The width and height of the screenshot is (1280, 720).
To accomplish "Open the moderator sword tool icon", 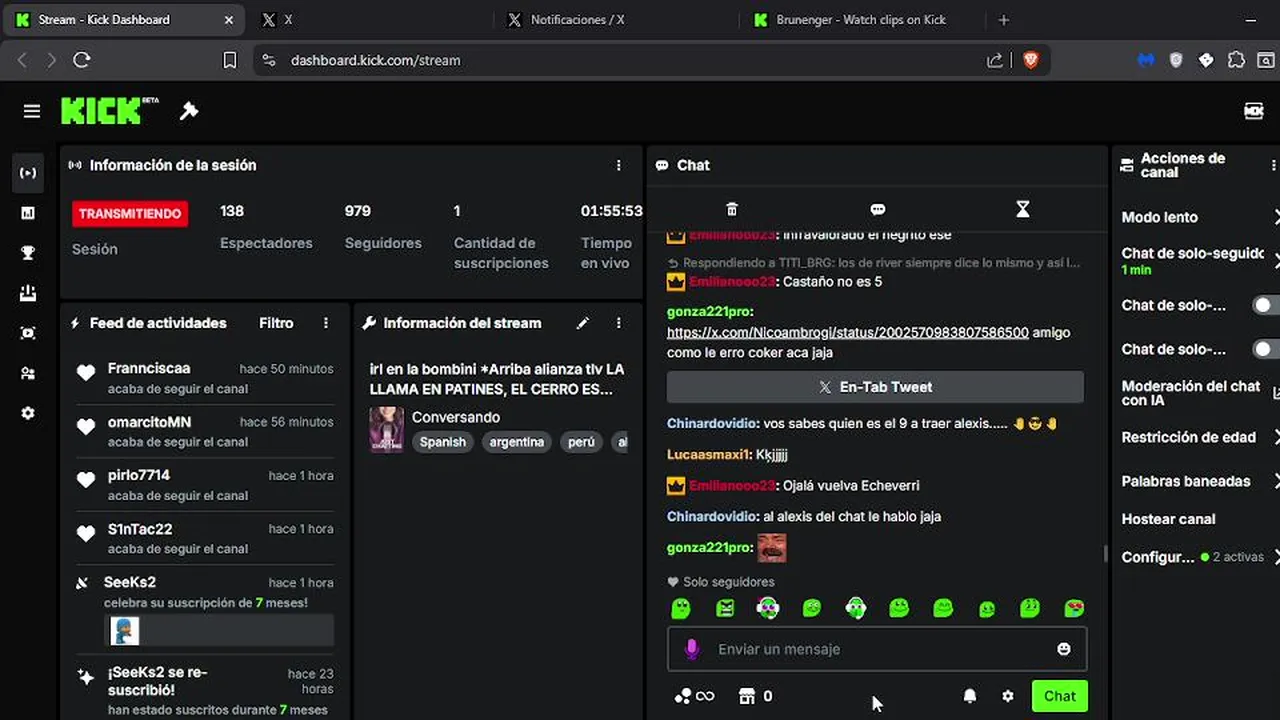I will pyautogui.click(x=189, y=111).
